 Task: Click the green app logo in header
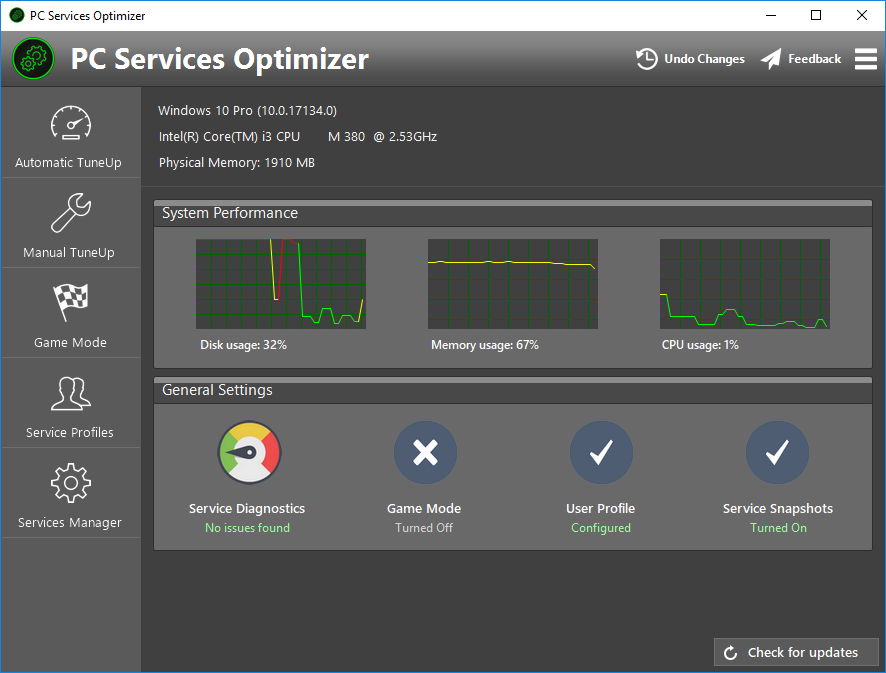point(33,59)
